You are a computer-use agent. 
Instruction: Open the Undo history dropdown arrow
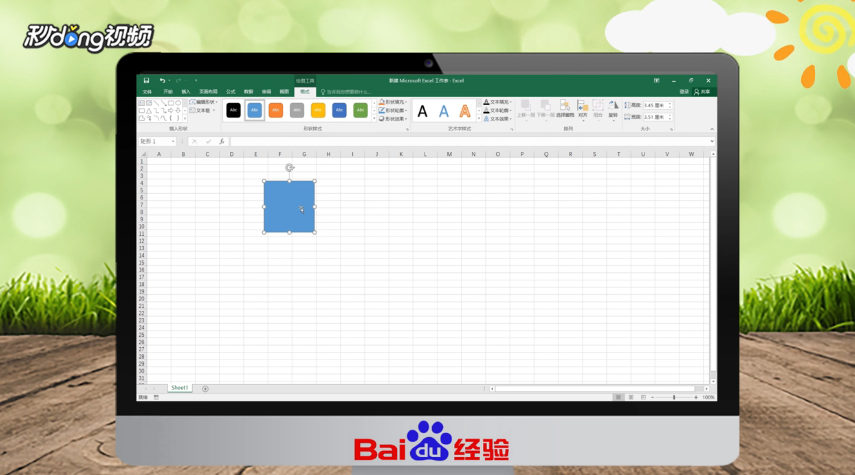[169, 81]
